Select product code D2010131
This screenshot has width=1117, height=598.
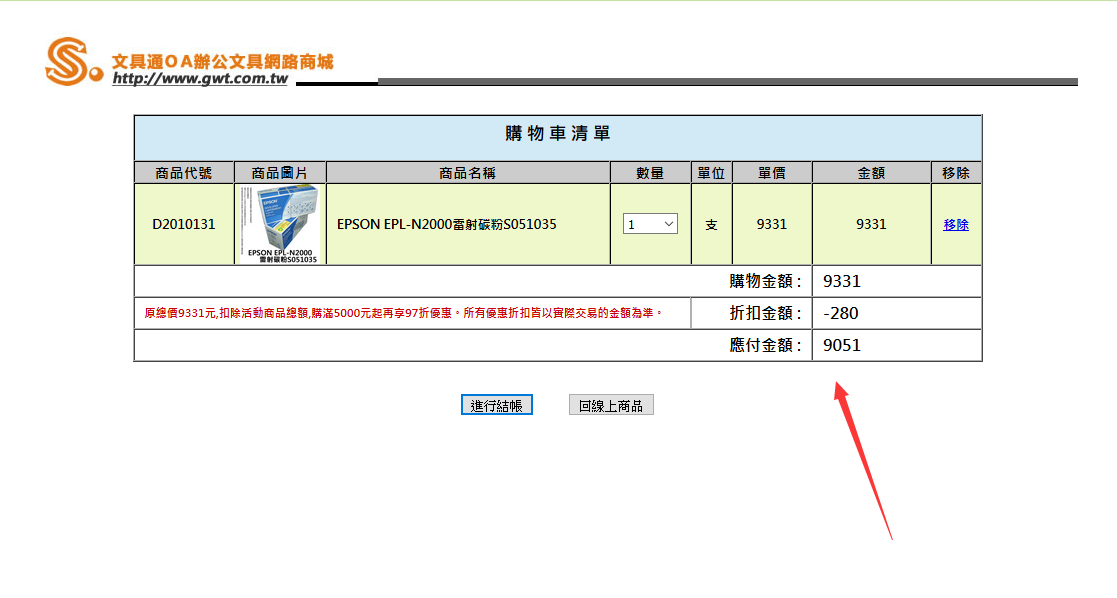point(184,225)
